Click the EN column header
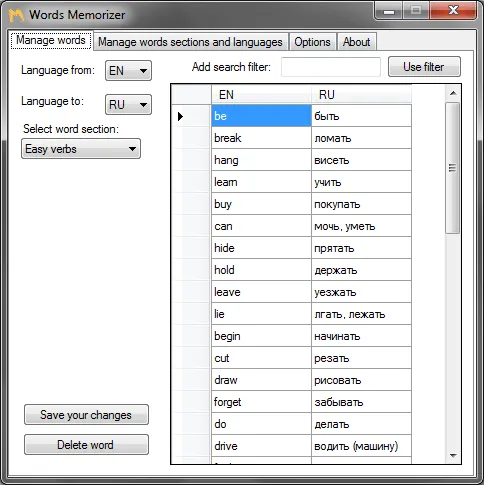 point(261,95)
